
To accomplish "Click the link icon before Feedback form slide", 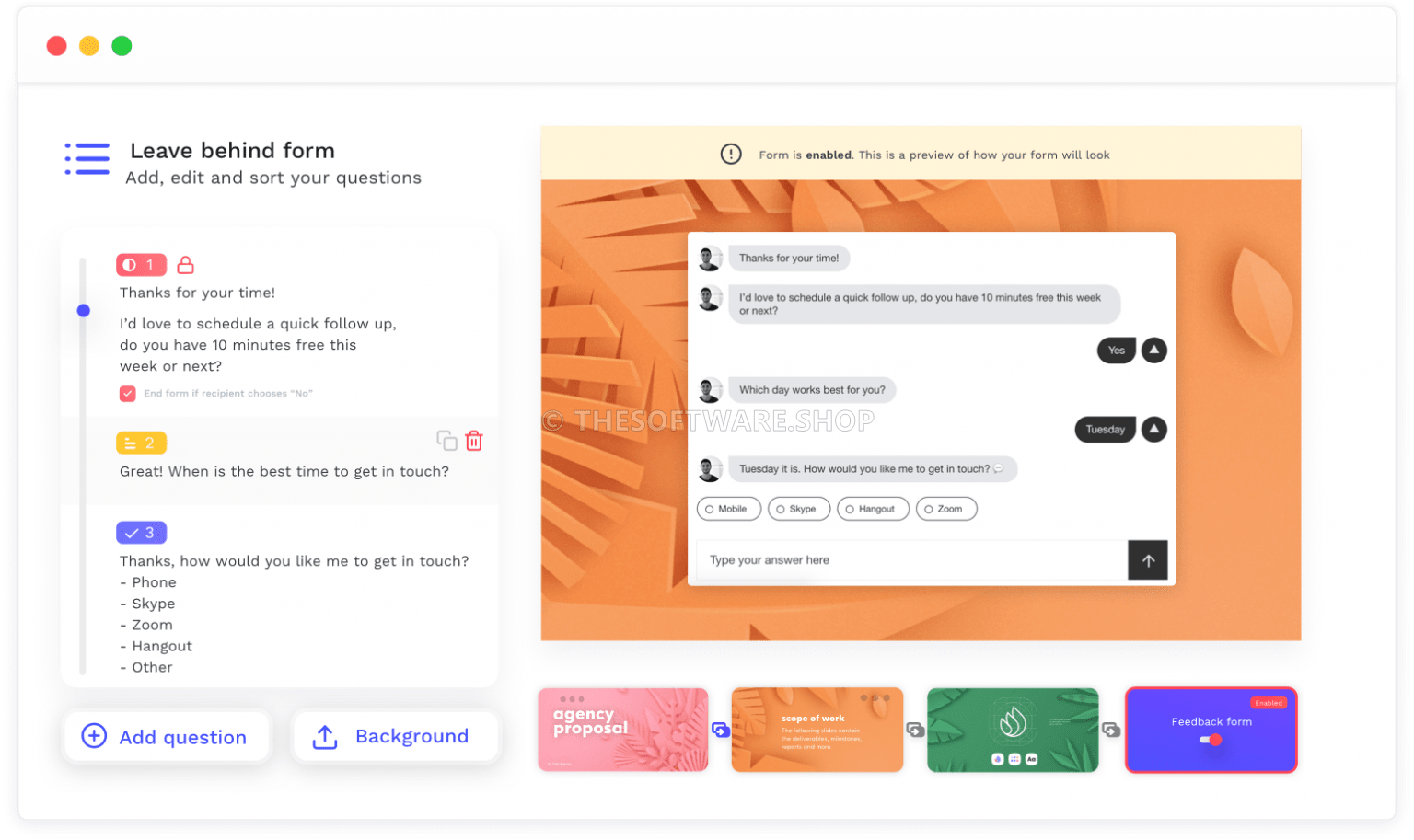I will tap(1111, 730).
